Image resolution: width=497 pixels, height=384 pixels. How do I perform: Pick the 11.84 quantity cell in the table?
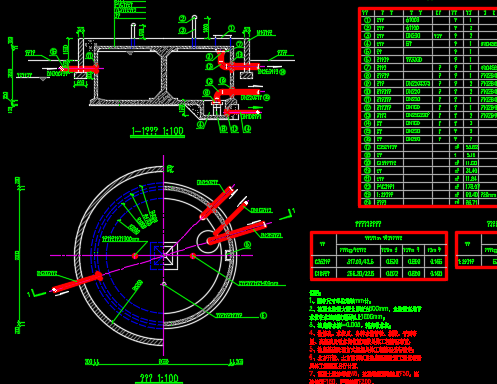(471, 179)
